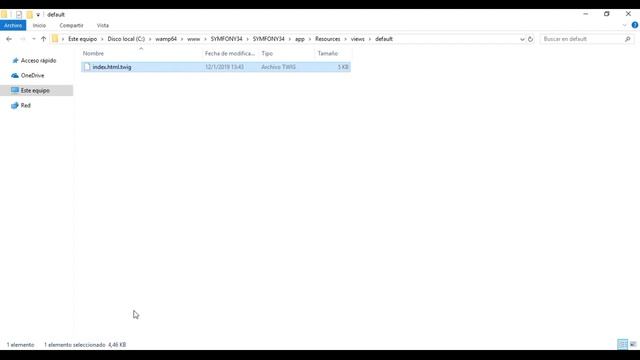Click the folder icon in address bar
Image resolution: width=640 pixels, height=360 pixels.
[55, 39]
